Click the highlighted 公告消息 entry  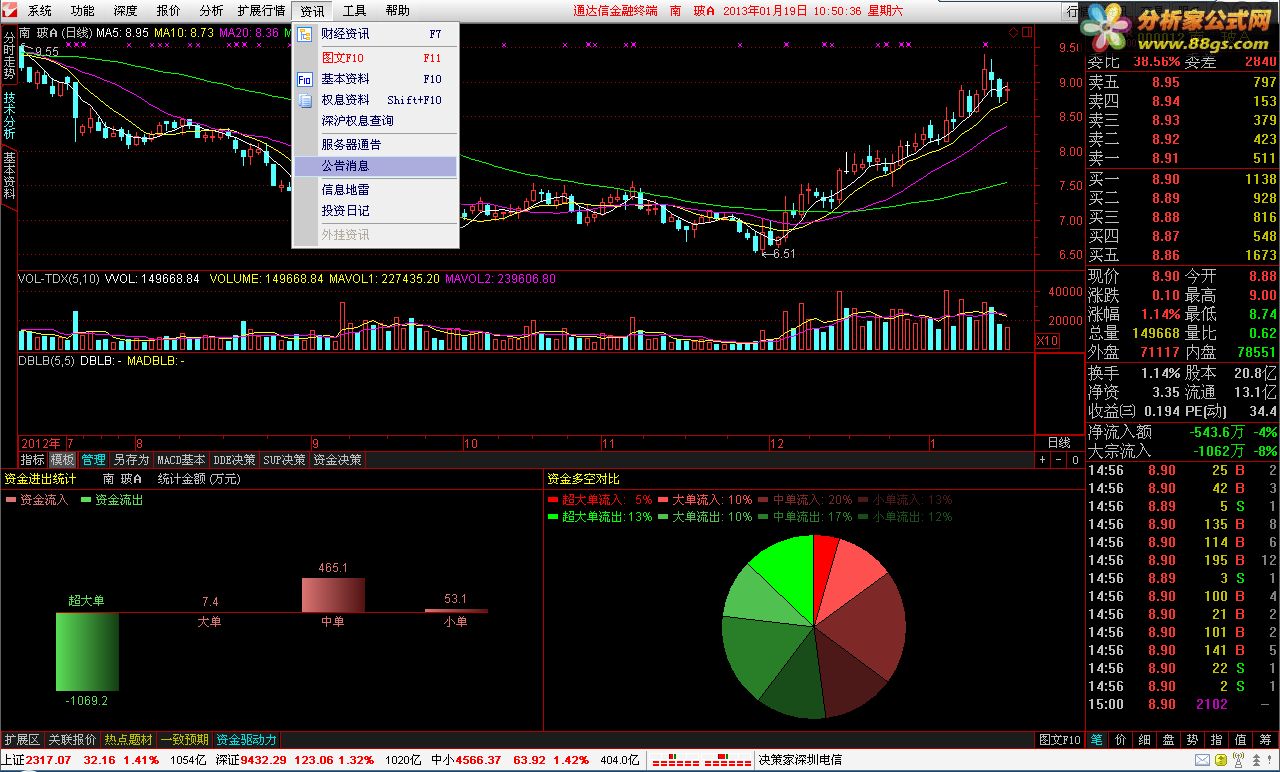click(376, 166)
